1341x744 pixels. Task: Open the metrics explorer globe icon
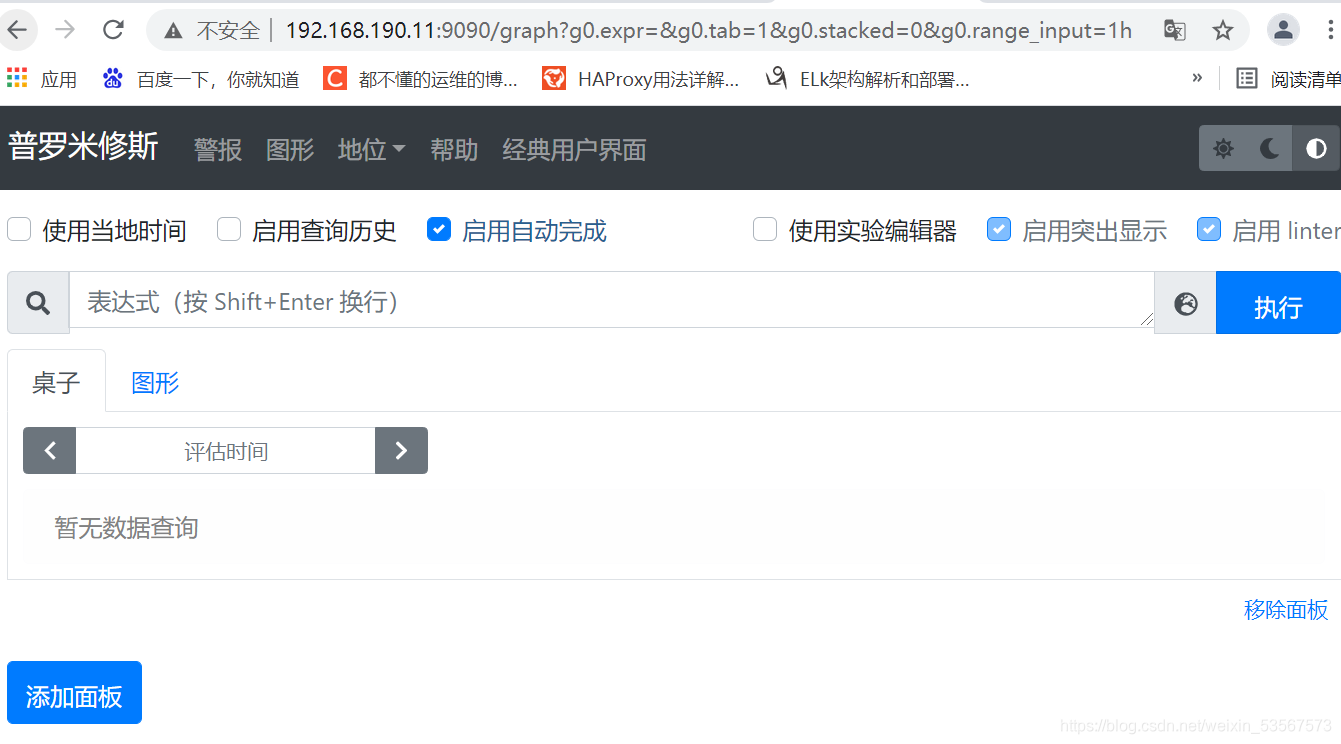[x=1185, y=303]
